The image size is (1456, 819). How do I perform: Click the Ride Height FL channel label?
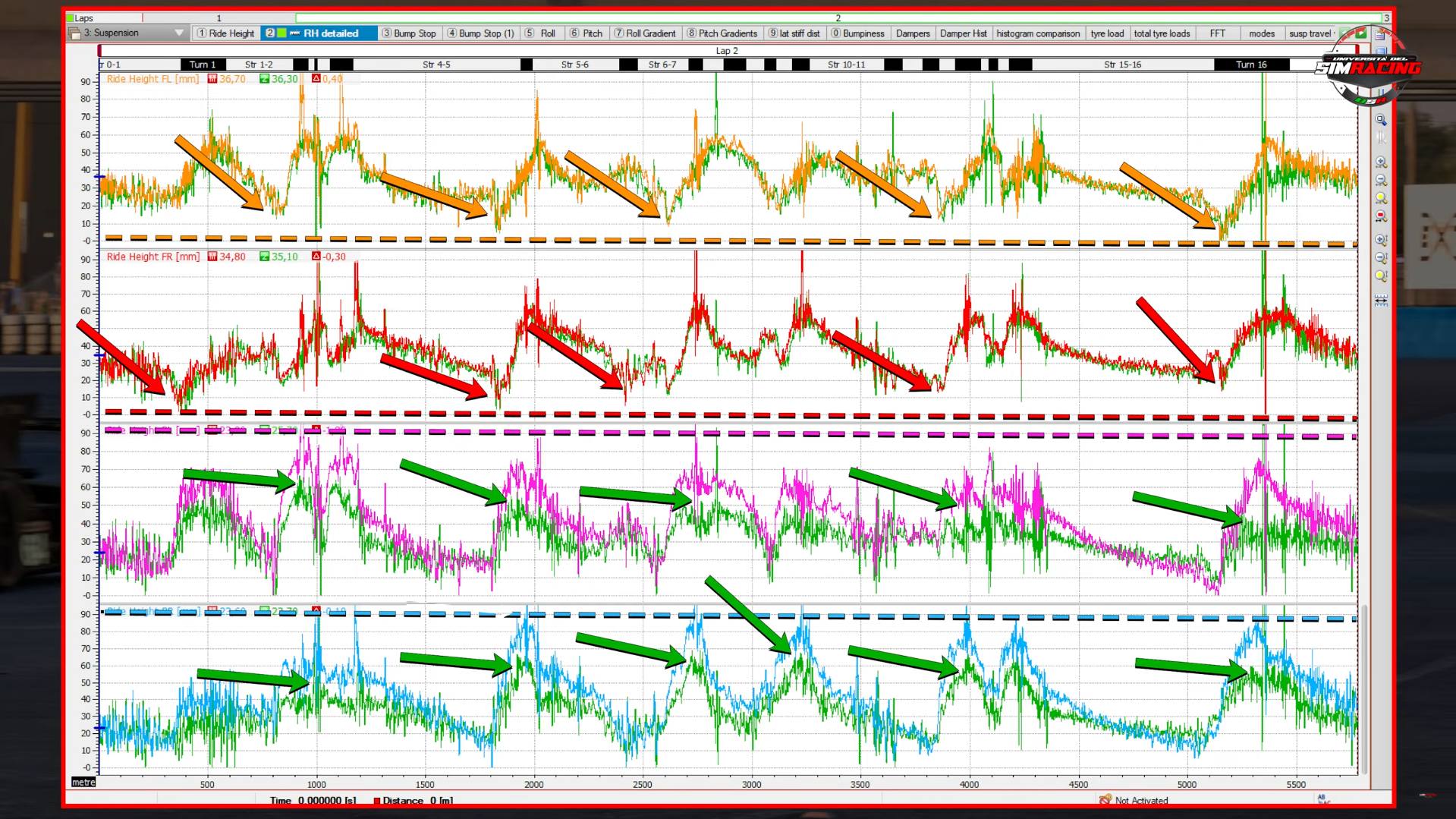[x=153, y=79]
